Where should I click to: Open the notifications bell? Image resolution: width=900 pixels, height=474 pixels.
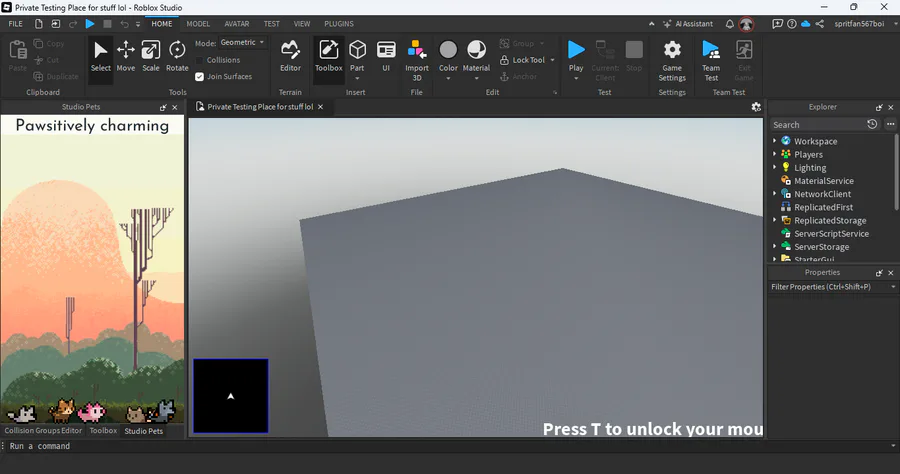[730, 24]
